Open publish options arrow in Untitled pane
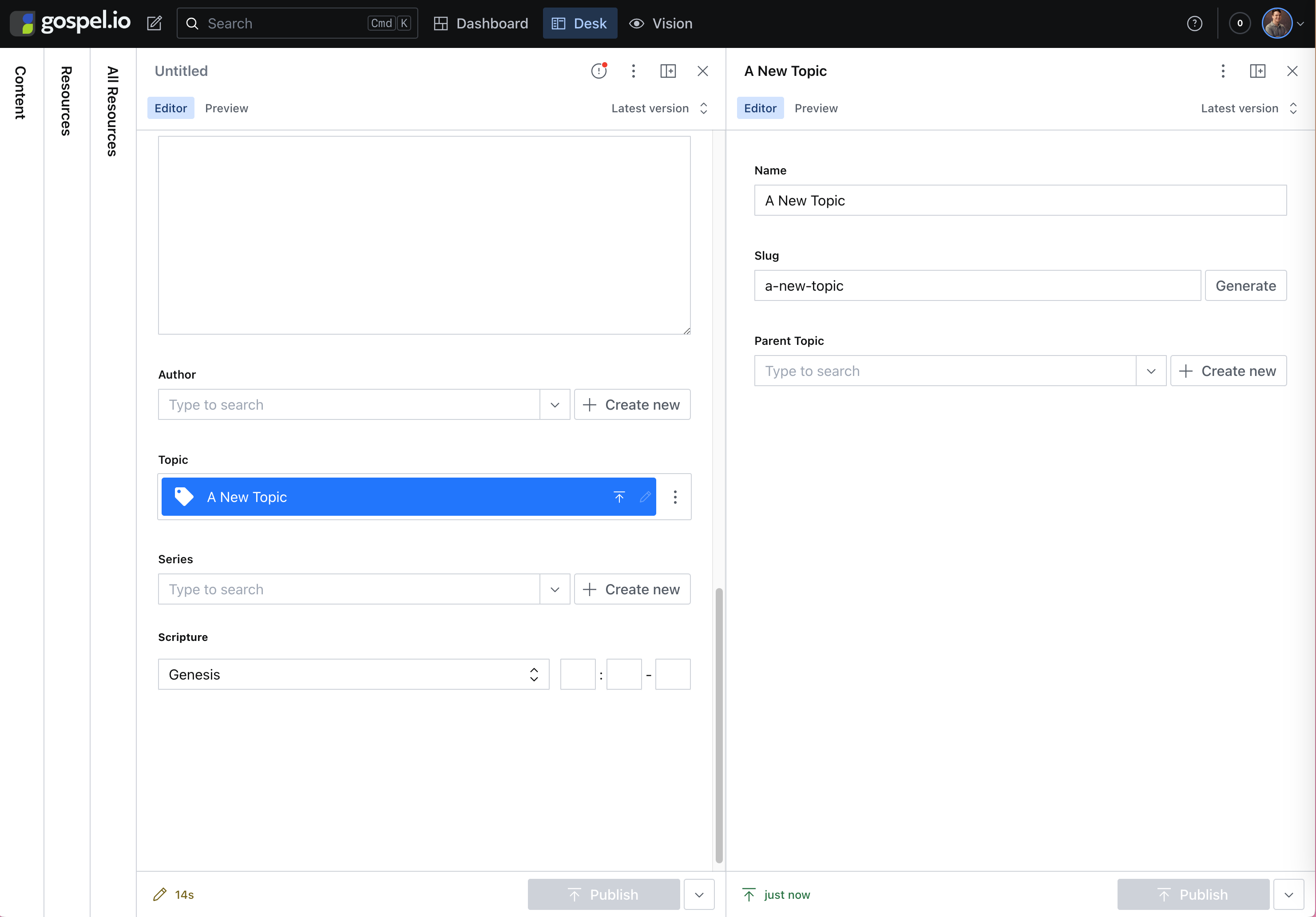The image size is (1316, 917). pyautogui.click(x=699, y=895)
